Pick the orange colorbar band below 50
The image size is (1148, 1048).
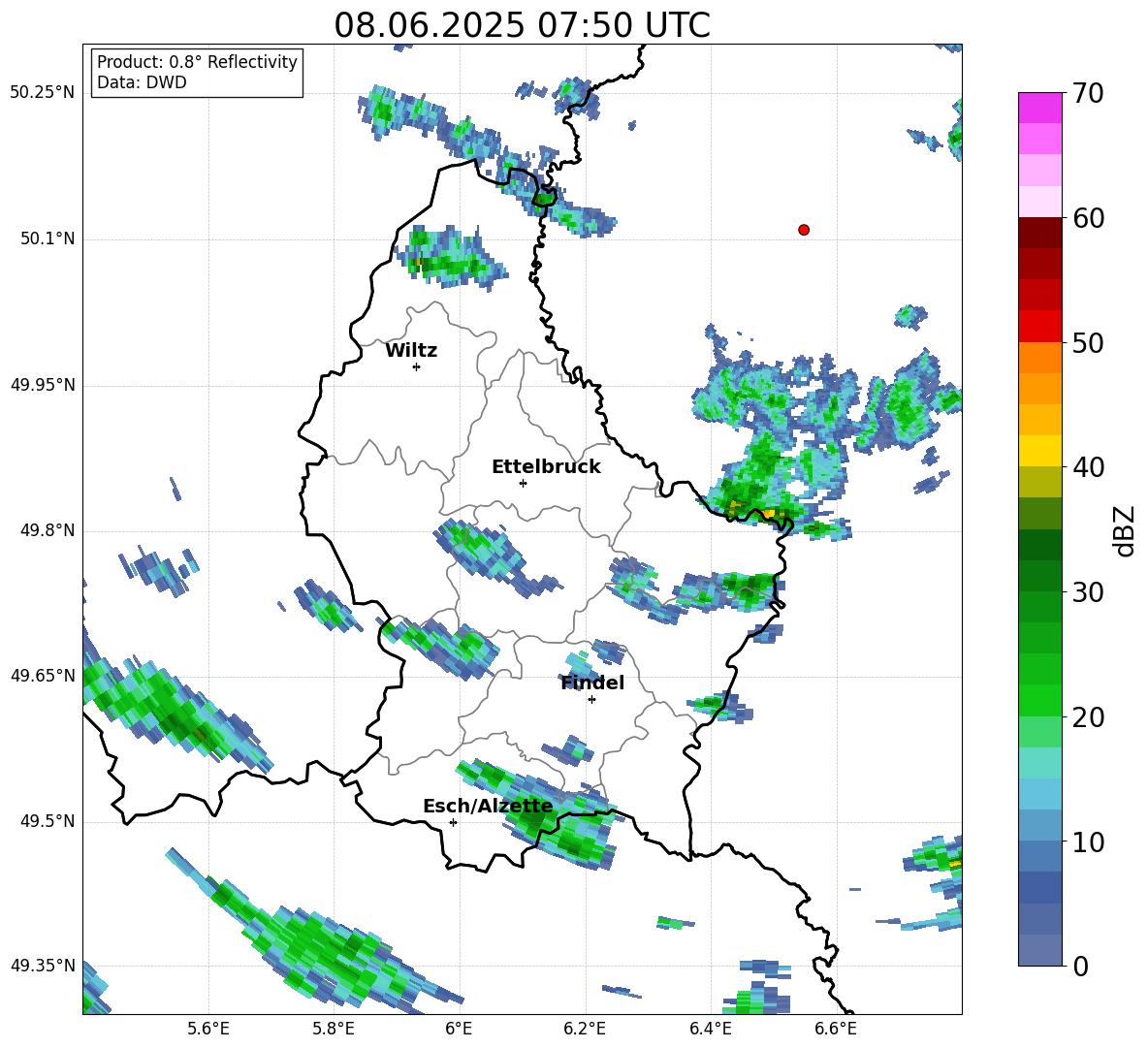(1039, 357)
